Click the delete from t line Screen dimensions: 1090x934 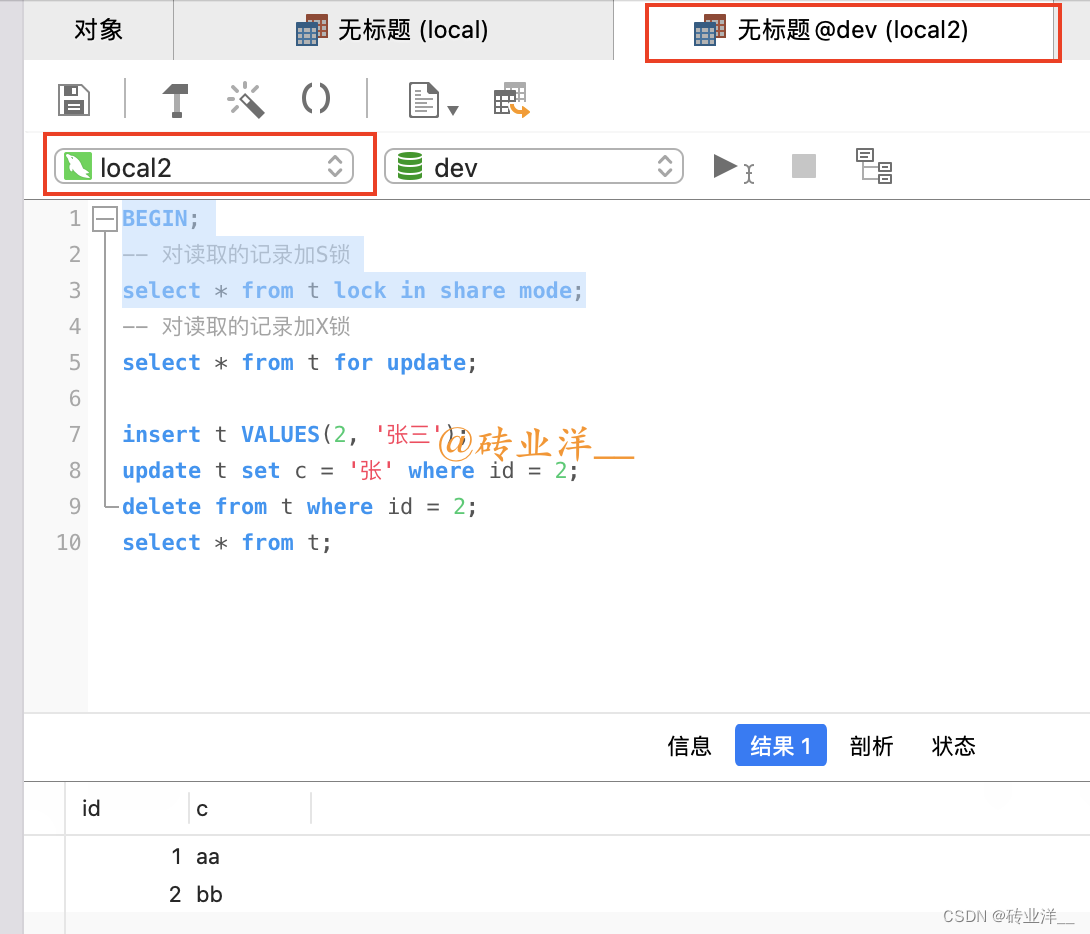300,507
